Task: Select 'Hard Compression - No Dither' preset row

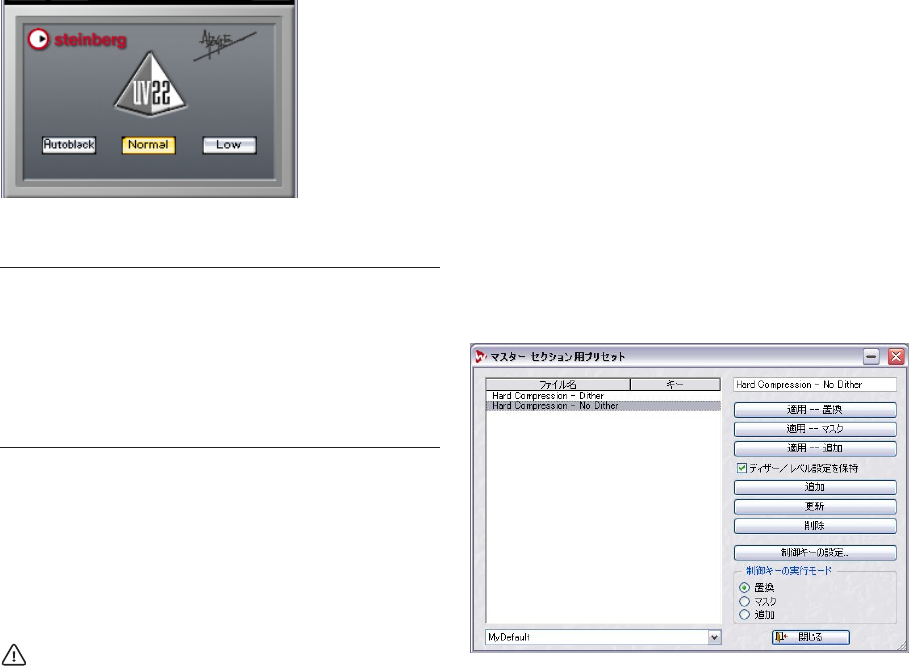Action: pos(603,406)
